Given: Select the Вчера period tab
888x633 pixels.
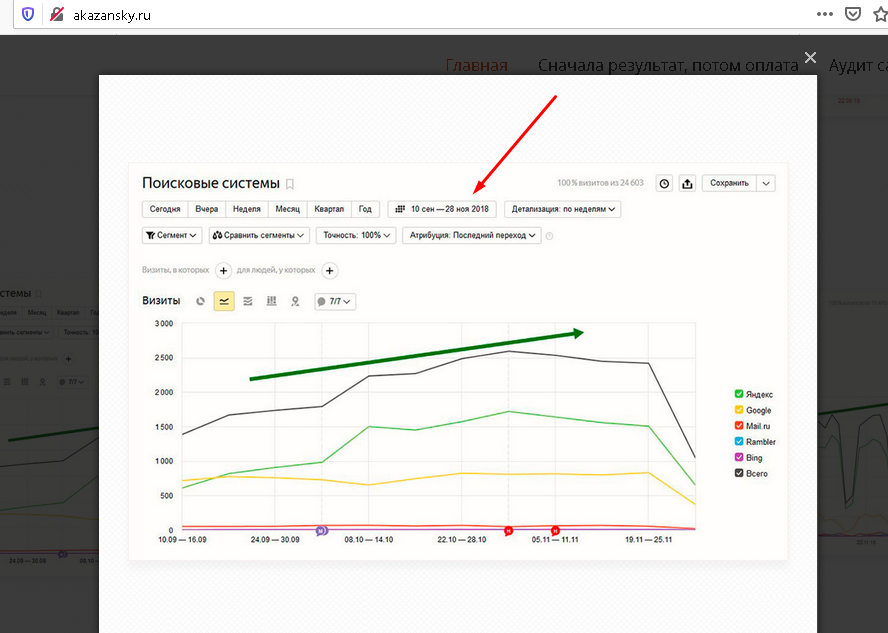Looking at the screenshot, I should [207, 209].
